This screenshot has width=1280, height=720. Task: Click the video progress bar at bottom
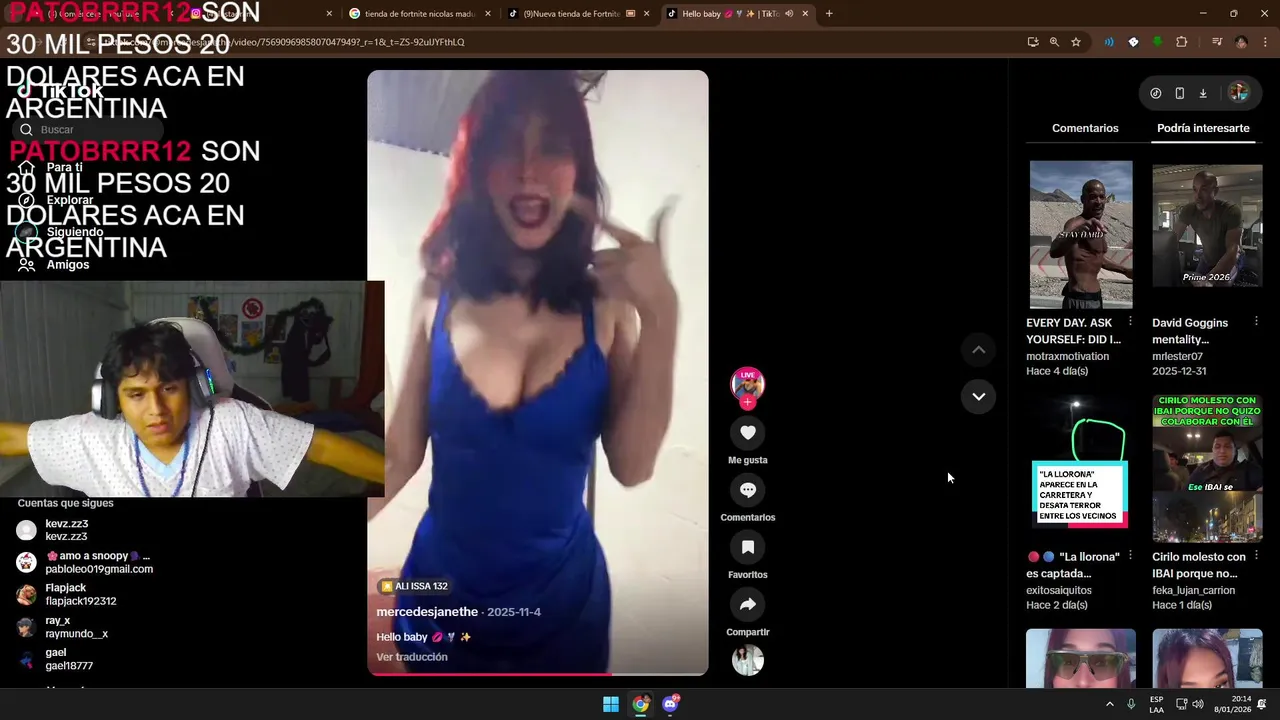(x=537, y=674)
